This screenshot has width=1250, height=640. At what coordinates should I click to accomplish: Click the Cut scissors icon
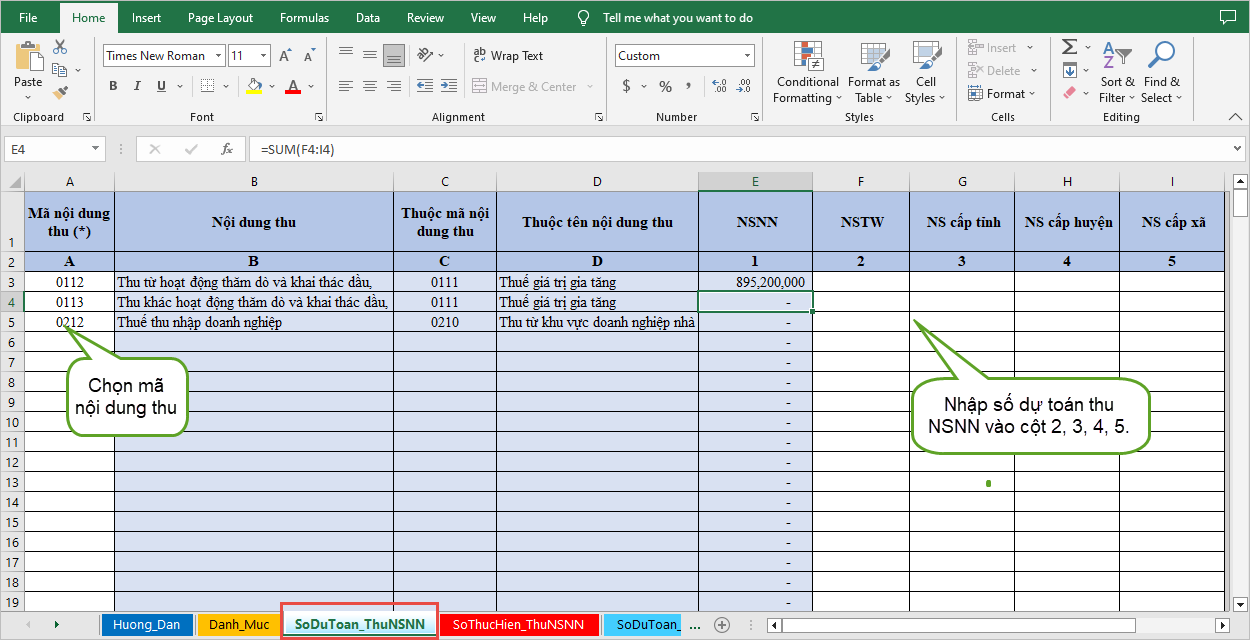(60, 47)
